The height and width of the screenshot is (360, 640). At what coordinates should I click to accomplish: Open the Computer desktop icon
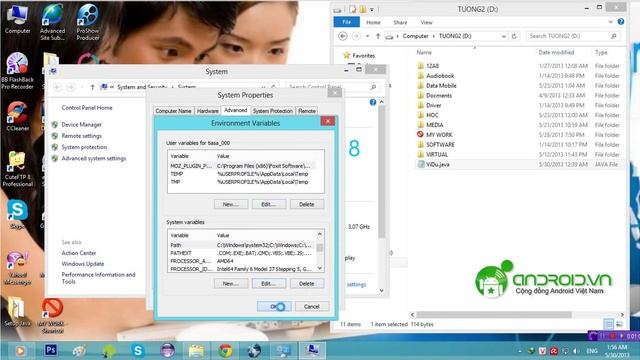pos(17,18)
